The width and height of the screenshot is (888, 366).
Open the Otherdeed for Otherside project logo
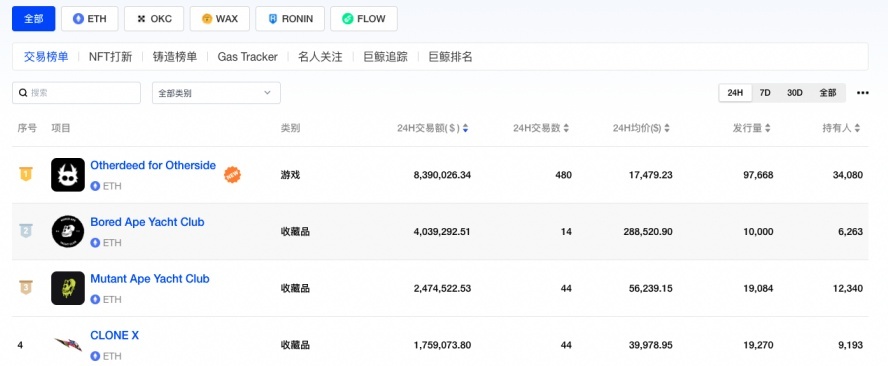[68, 175]
